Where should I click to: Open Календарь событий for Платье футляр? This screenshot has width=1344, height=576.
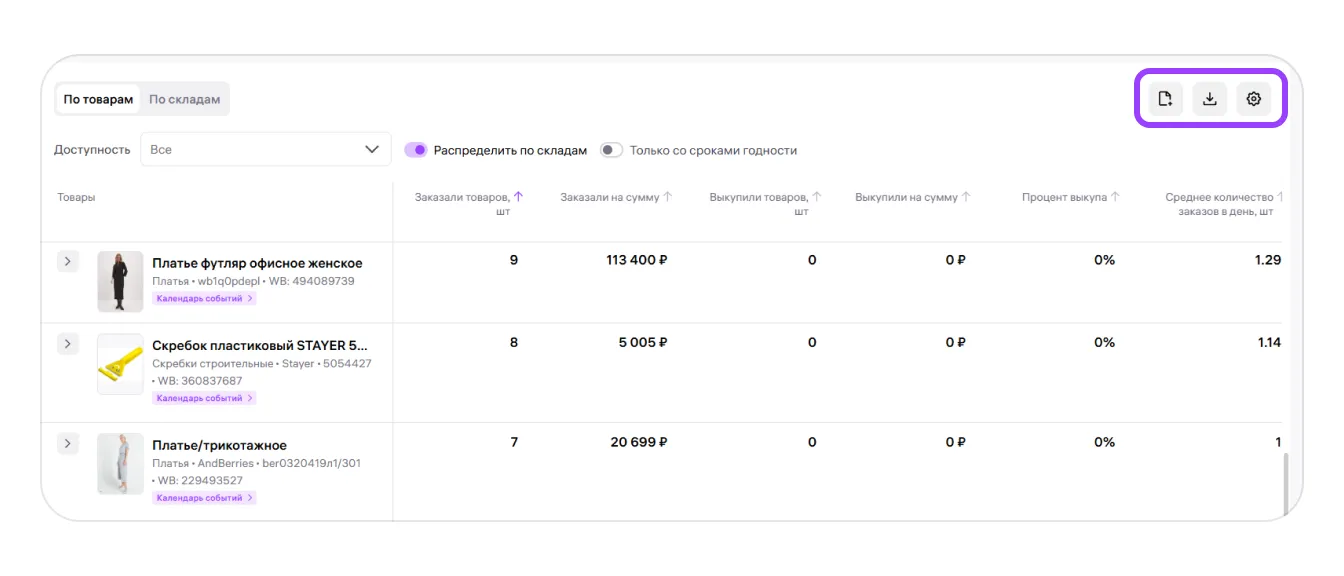204,299
